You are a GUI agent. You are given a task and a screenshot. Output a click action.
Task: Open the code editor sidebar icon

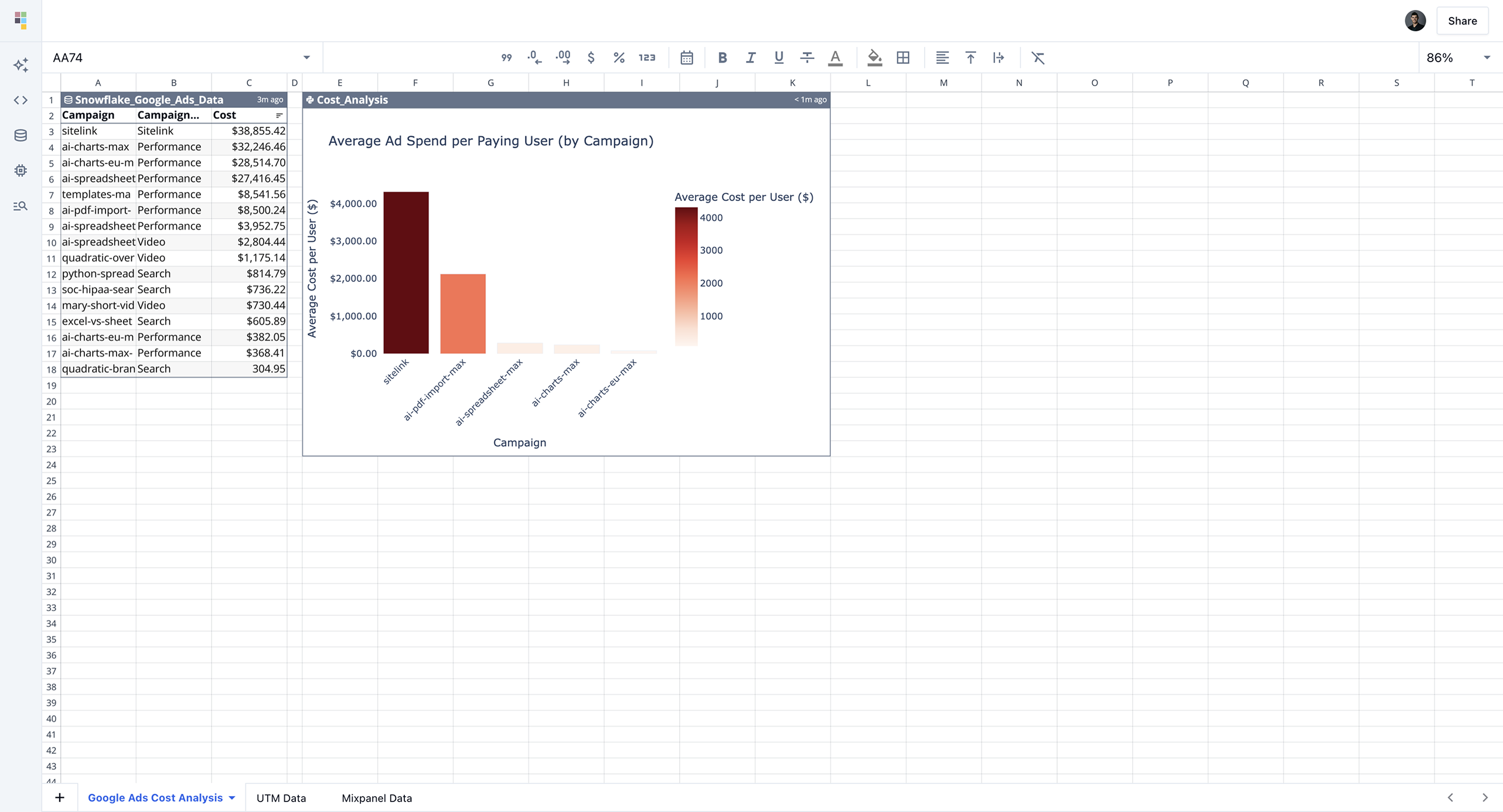[x=21, y=100]
